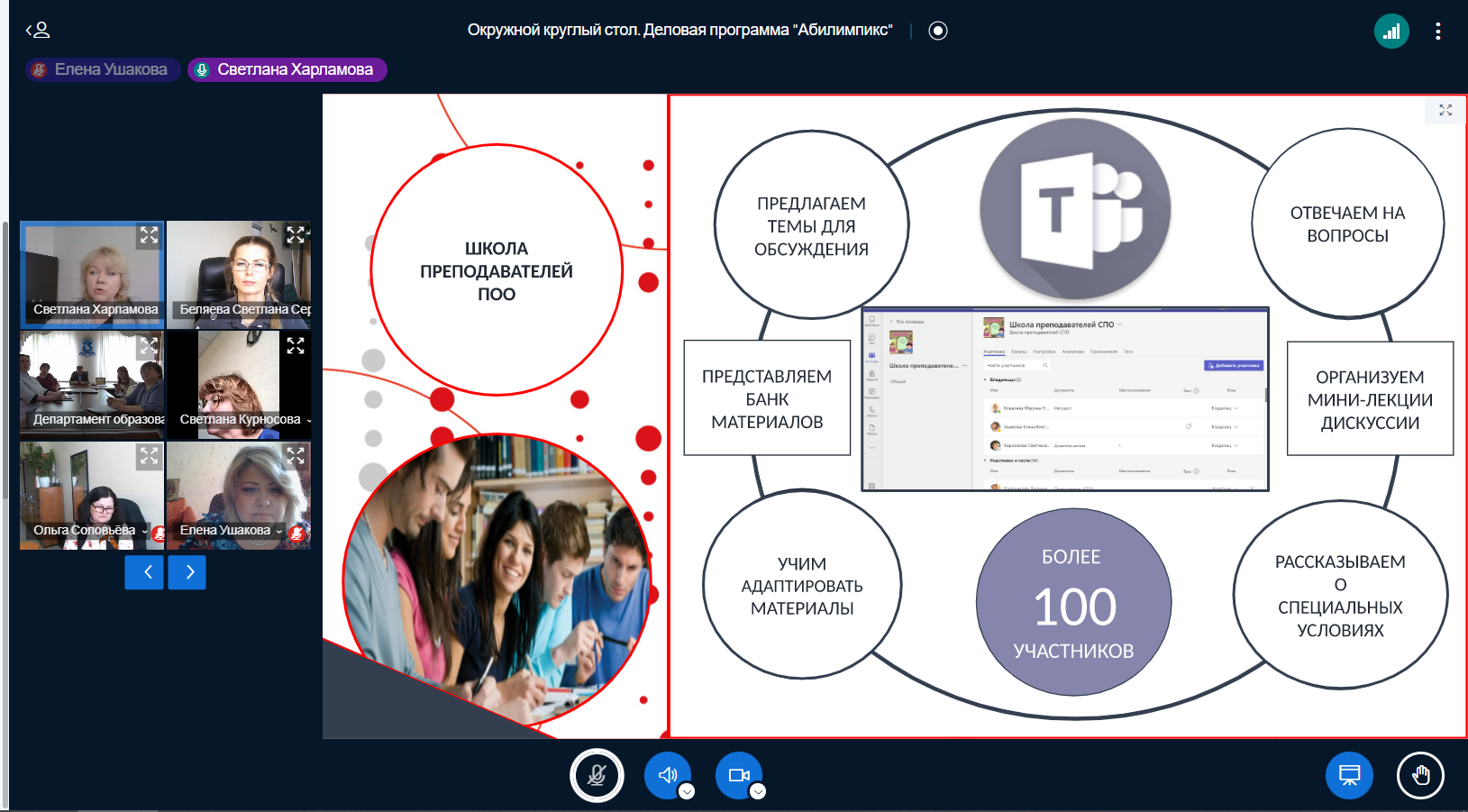The image size is (1468, 812).
Task: Open the camera options dropdown arrow
Action: [x=759, y=791]
